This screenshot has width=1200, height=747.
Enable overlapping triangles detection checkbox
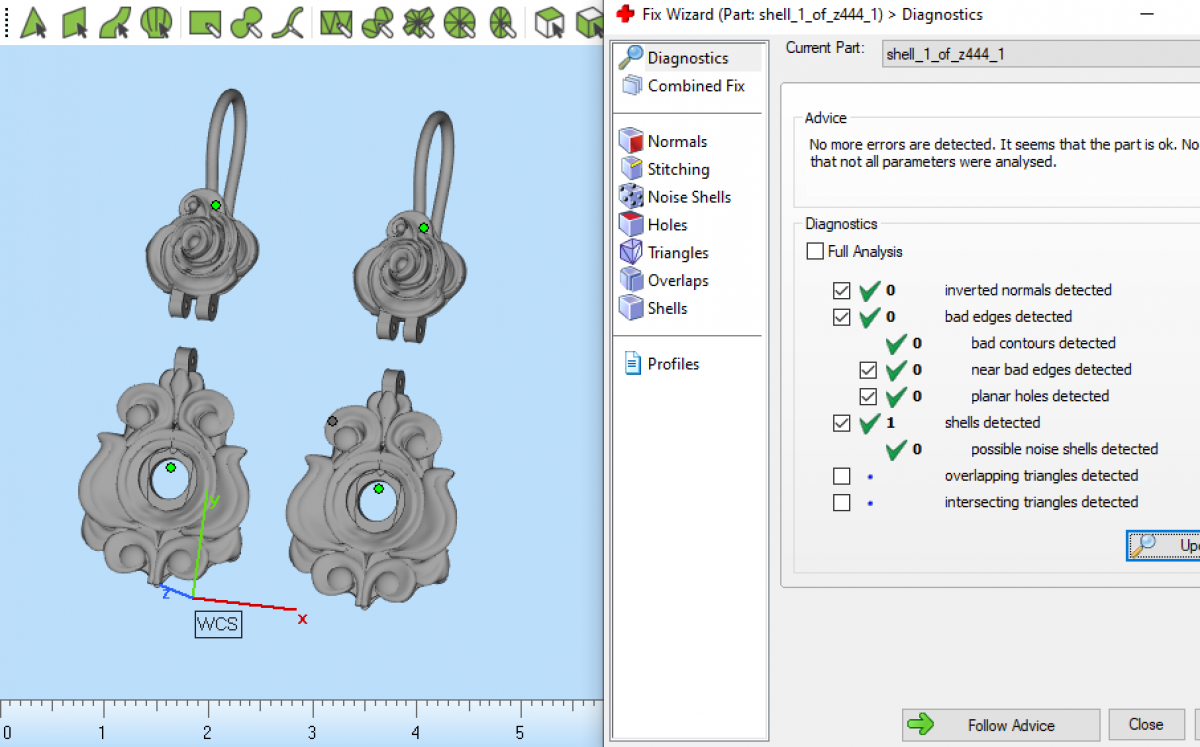[842, 476]
